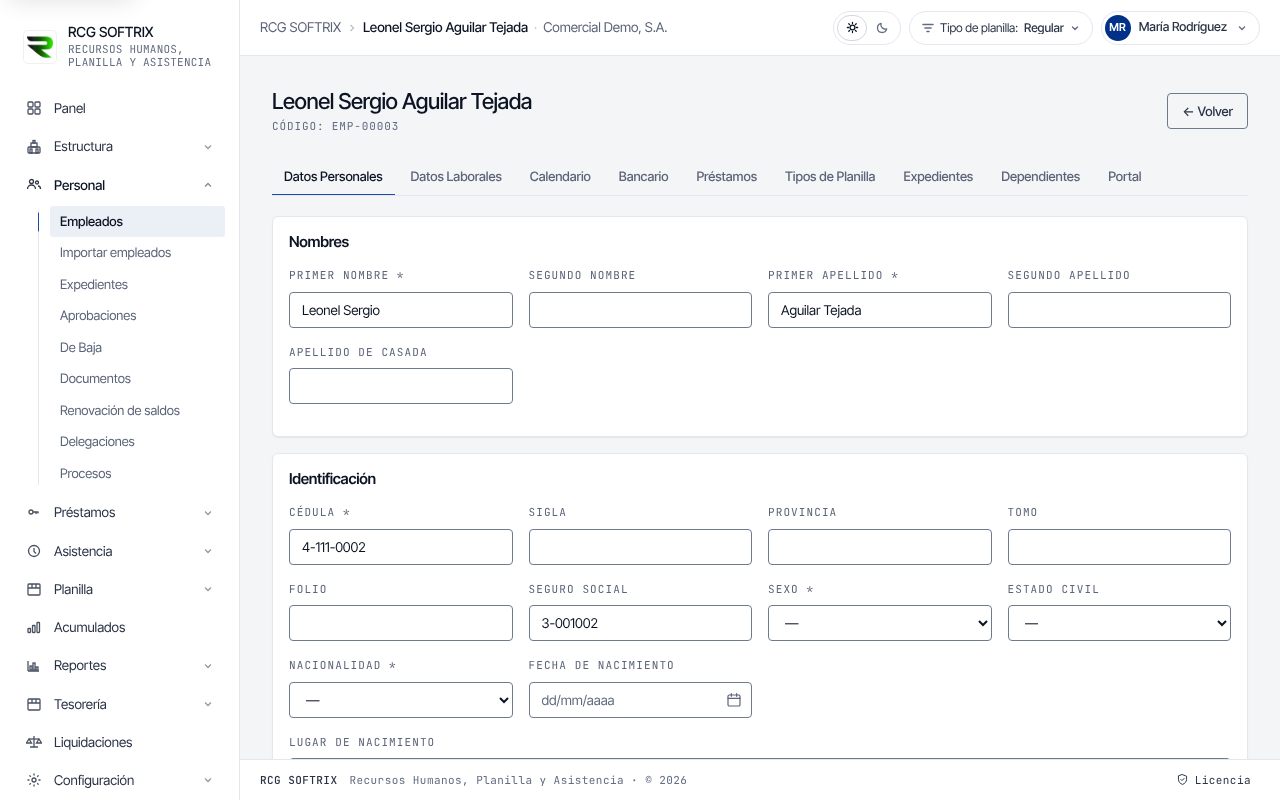
Task: Switch to the Calendario tab
Action: click(560, 176)
